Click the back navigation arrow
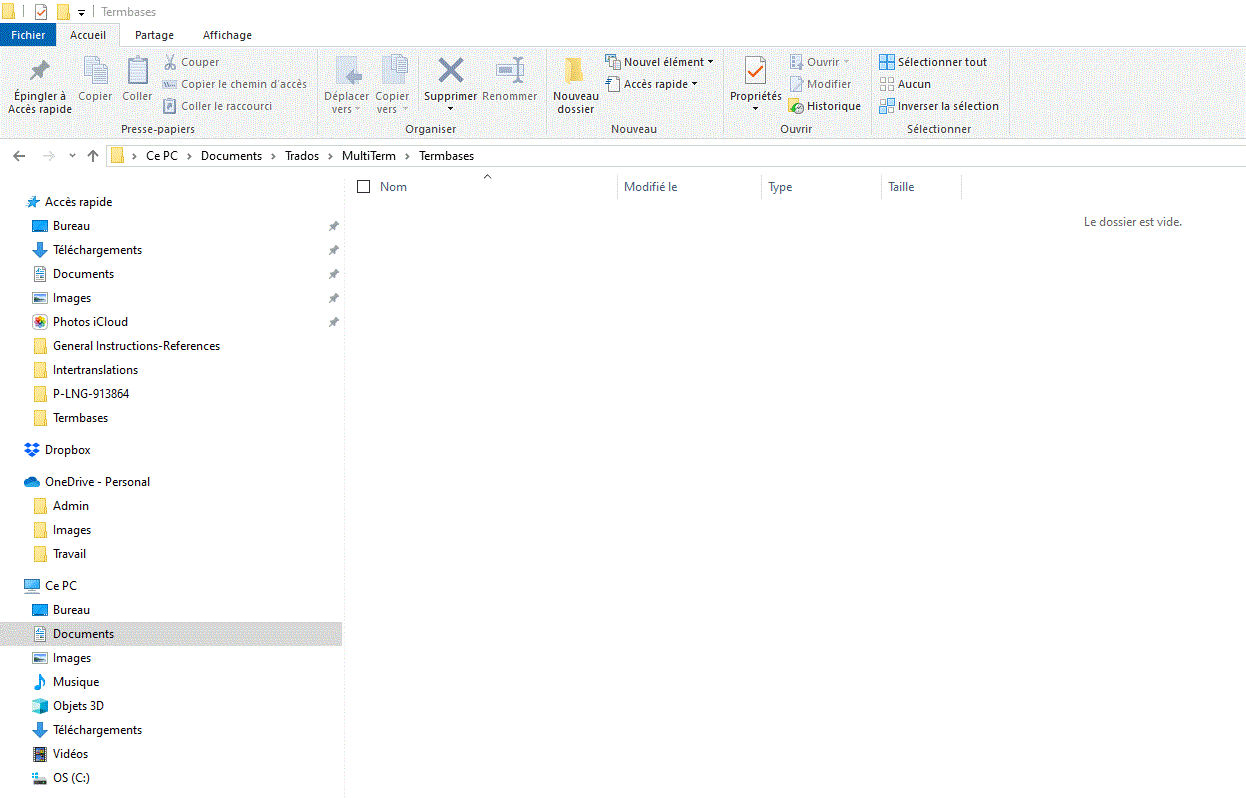Image resolution: width=1246 pixels, height=798 pixels. [18, 155]
